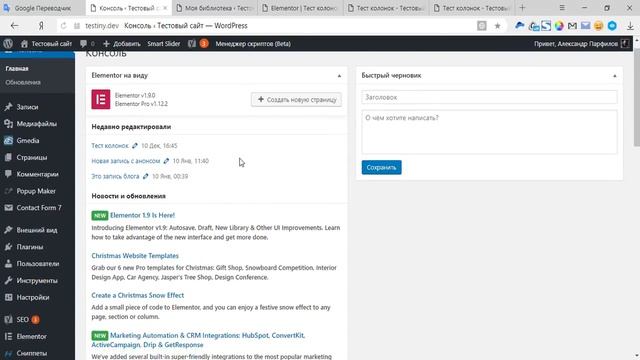The width and height of the screenshot is (640, 360).
Task: Click the Elementor logo in the widget
Action: click(x=101, y=100)
